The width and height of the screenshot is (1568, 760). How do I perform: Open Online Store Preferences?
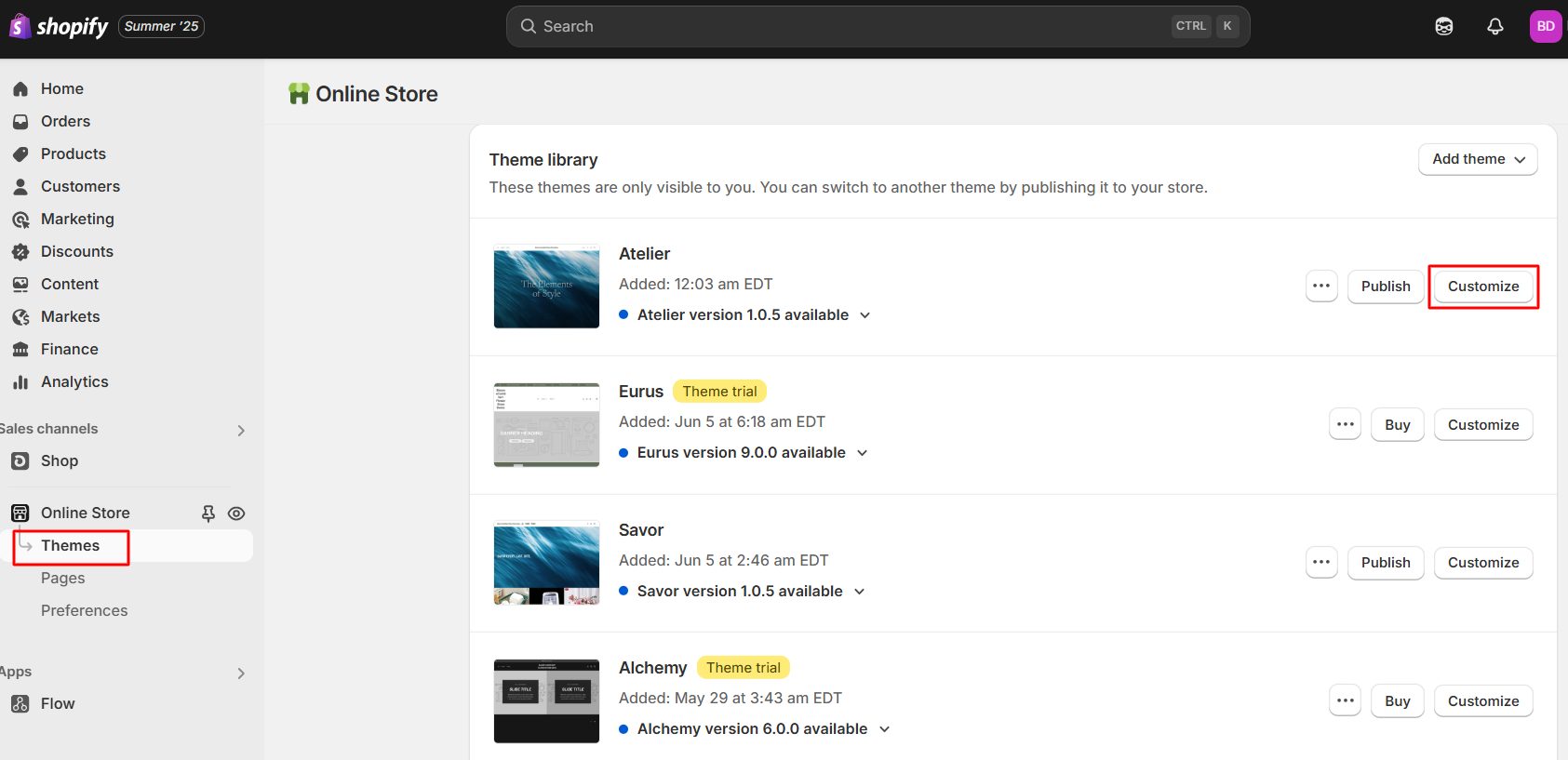[84, 611]
